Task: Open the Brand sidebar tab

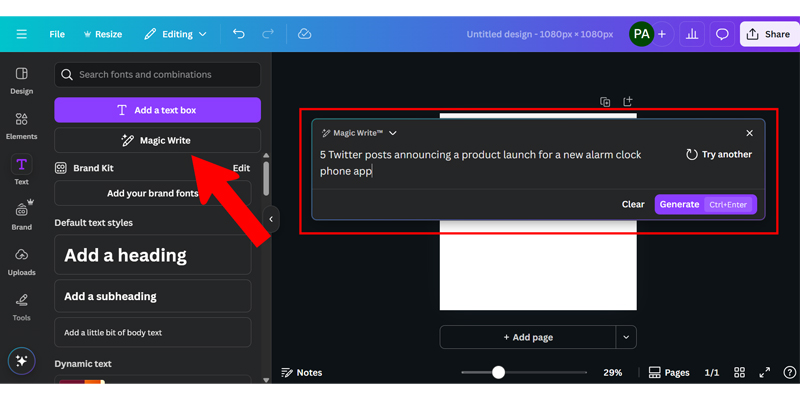Action: 21,216
